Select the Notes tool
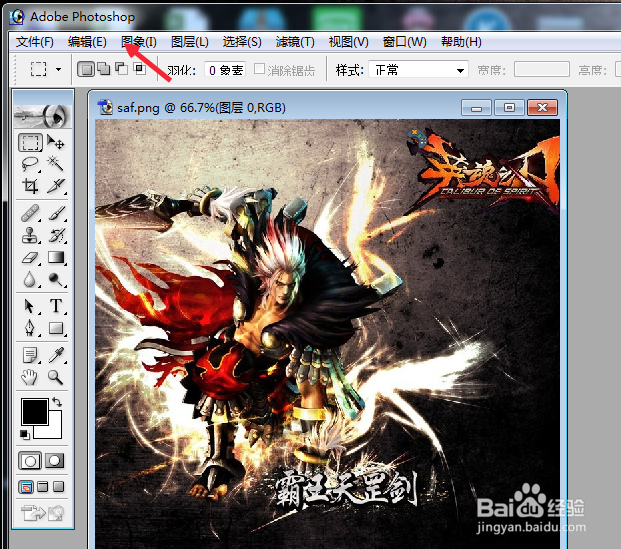Screen dimensions: 621x549 (30, 355)
